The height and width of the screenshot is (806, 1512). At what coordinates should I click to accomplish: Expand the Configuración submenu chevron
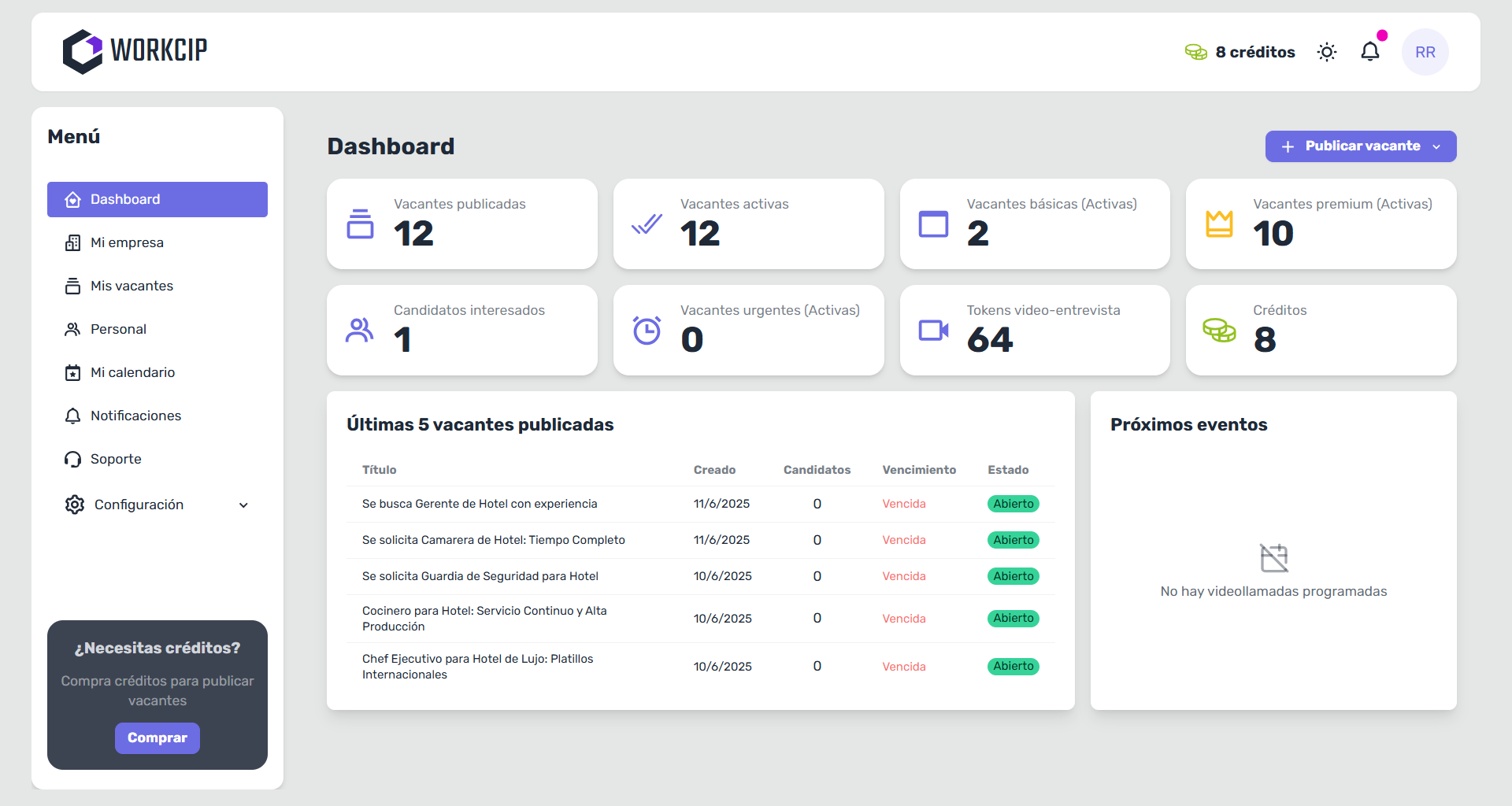coord(243,505)
